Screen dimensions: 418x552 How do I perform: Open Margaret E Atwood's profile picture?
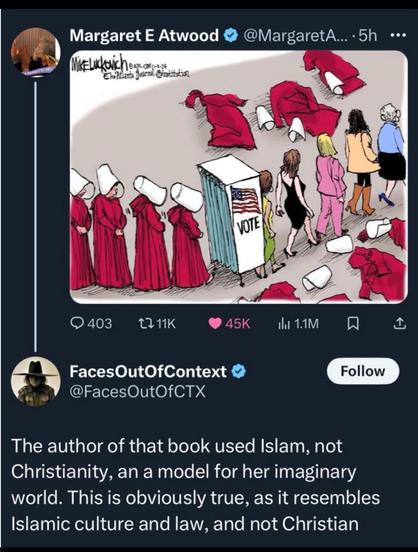click(x=35, y=52)
